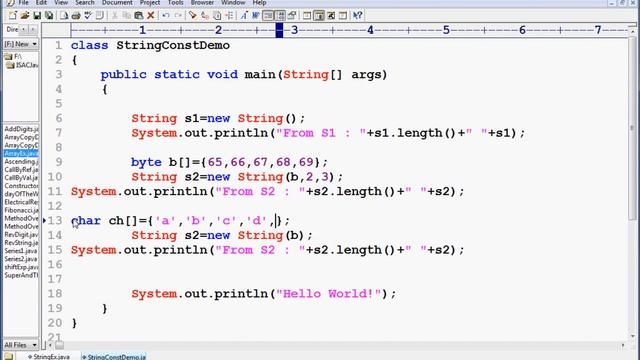Select shiftExp.java in the file list
The image size is (640, 360).
pos(21,267)
